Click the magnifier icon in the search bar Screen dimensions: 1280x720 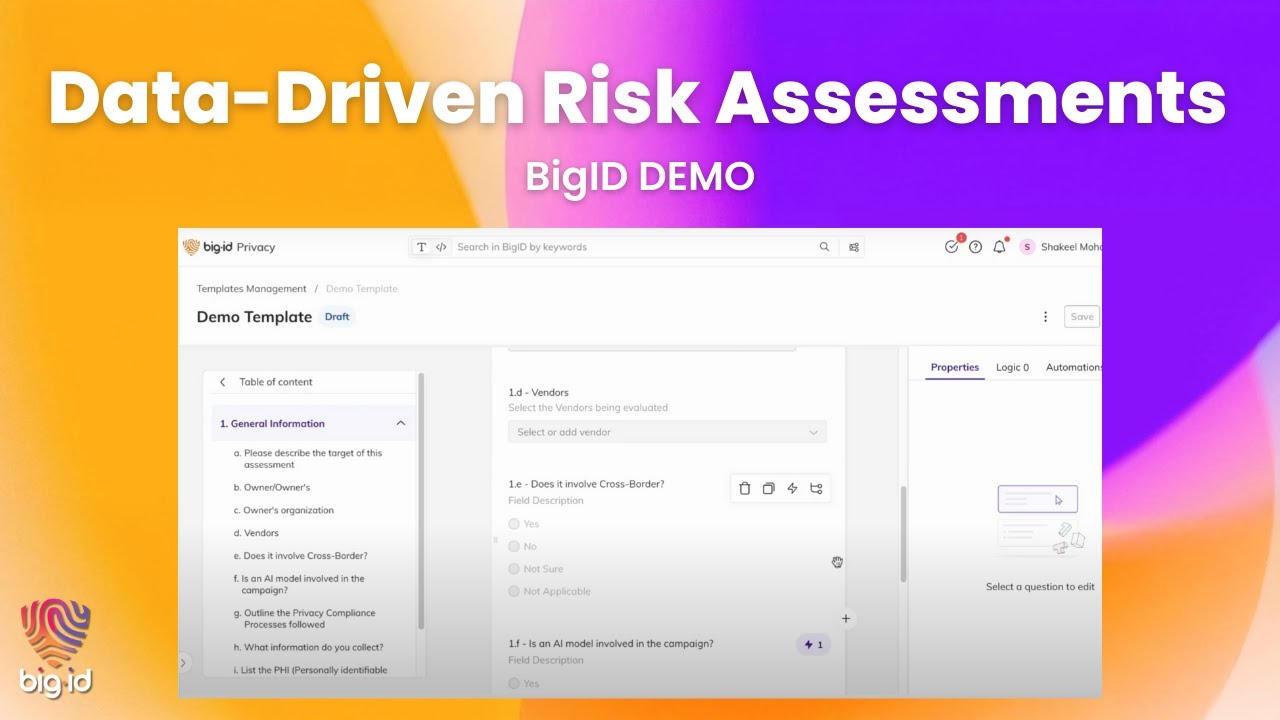click(824, 247)
